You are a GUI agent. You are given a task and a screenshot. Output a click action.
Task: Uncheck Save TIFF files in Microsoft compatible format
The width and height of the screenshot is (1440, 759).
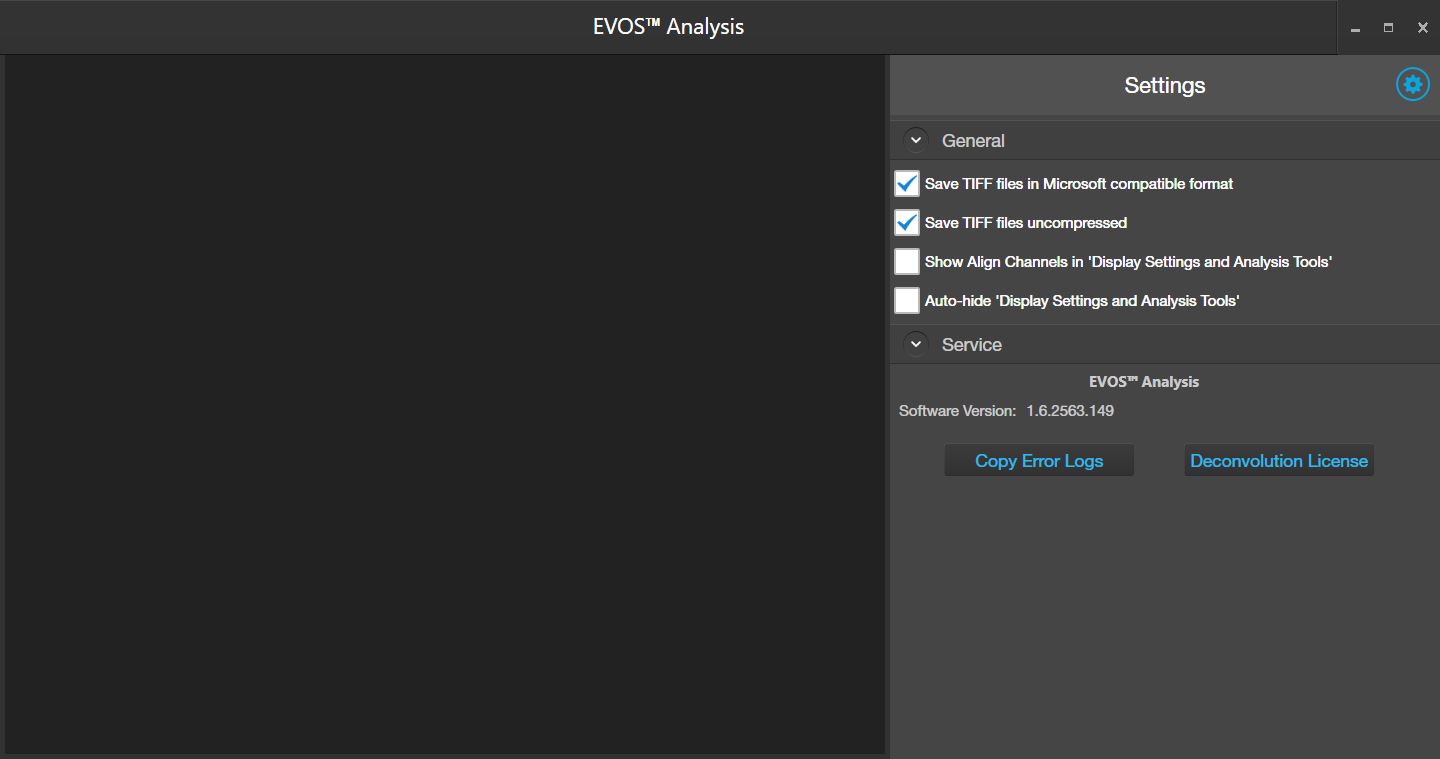click(907, 184)
